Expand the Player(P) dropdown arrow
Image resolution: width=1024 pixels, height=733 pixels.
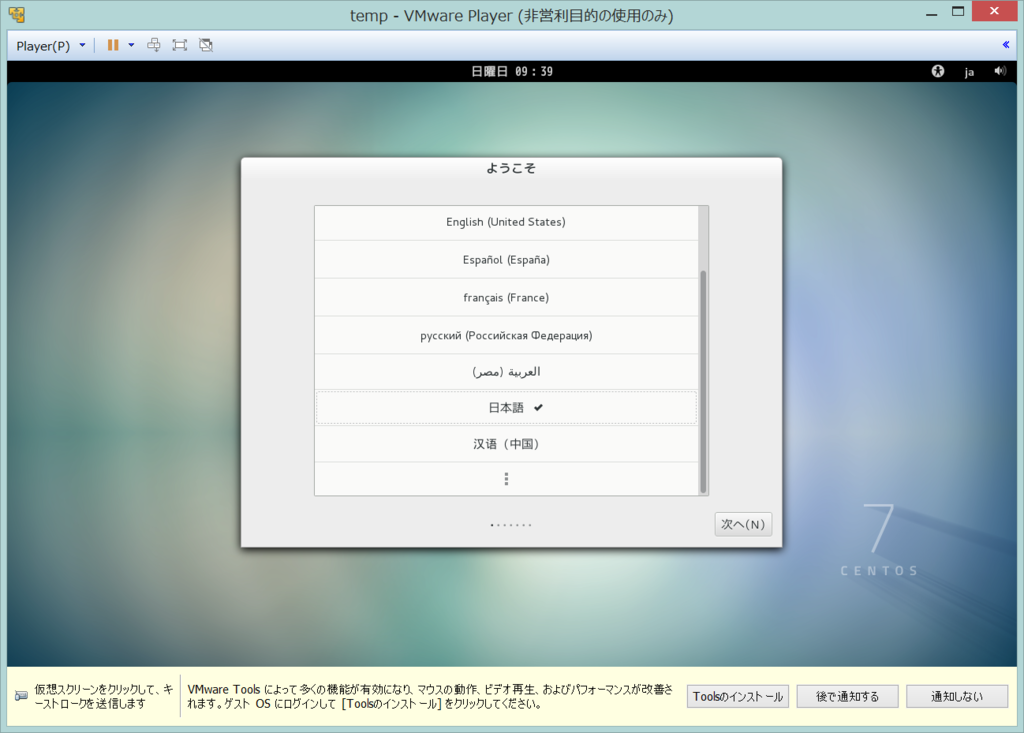[x=82, y=45]
